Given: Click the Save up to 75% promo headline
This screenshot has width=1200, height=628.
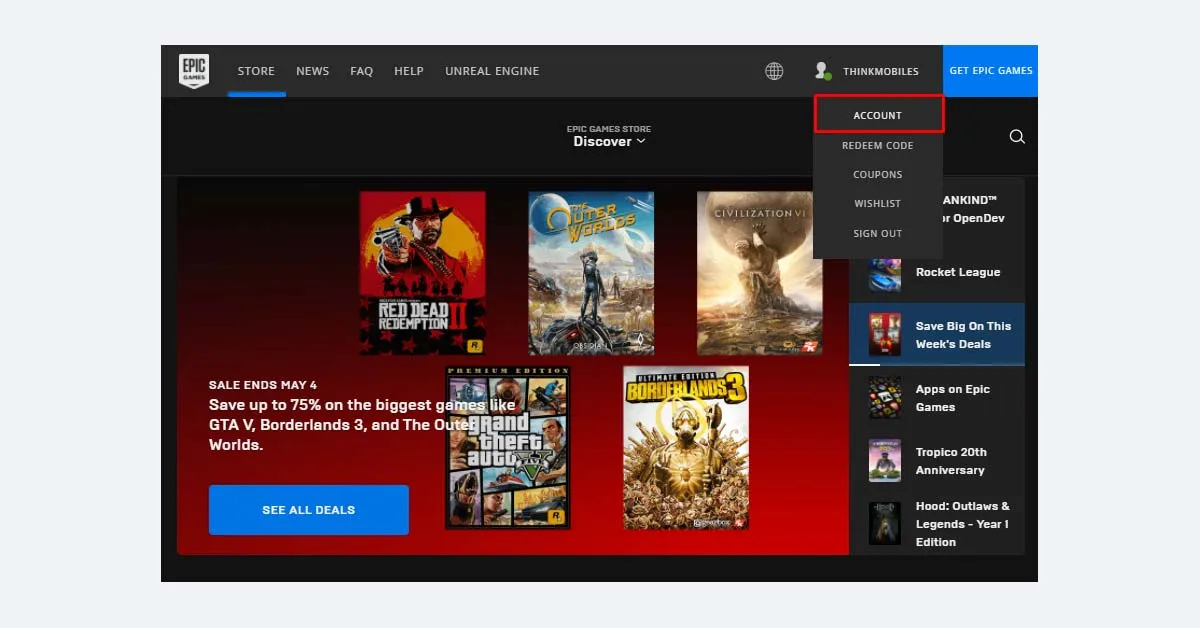Looking at the screenshot, I should coord(363,425).
